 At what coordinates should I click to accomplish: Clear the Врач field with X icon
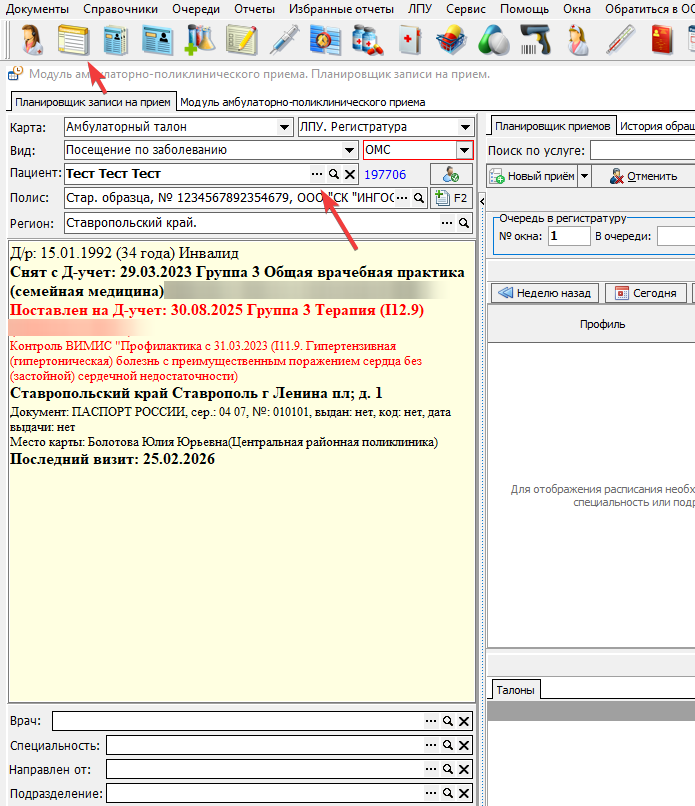point(464,721)
